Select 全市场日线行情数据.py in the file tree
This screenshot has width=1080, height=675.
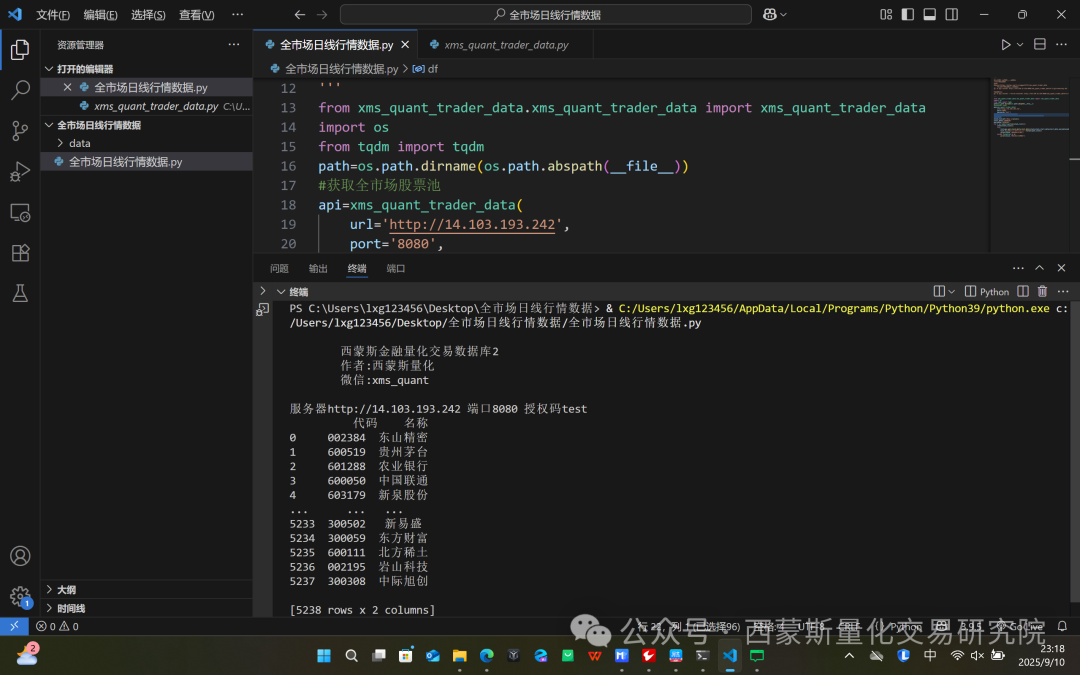pyautogui.click(x=146, y=162)
